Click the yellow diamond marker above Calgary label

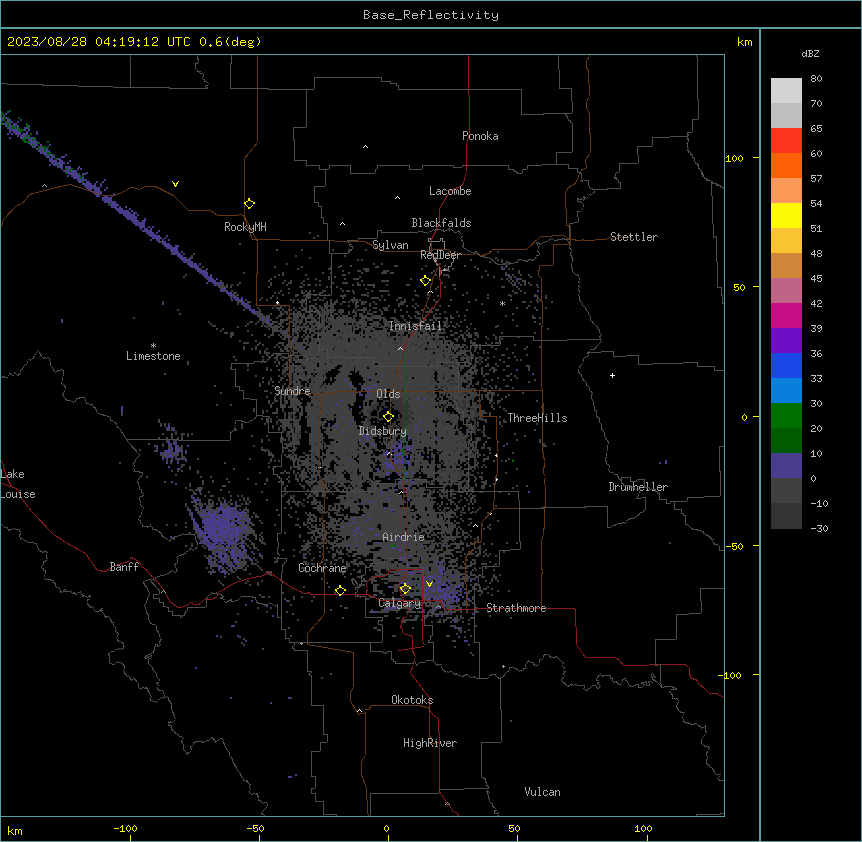(x=405, y=589)
